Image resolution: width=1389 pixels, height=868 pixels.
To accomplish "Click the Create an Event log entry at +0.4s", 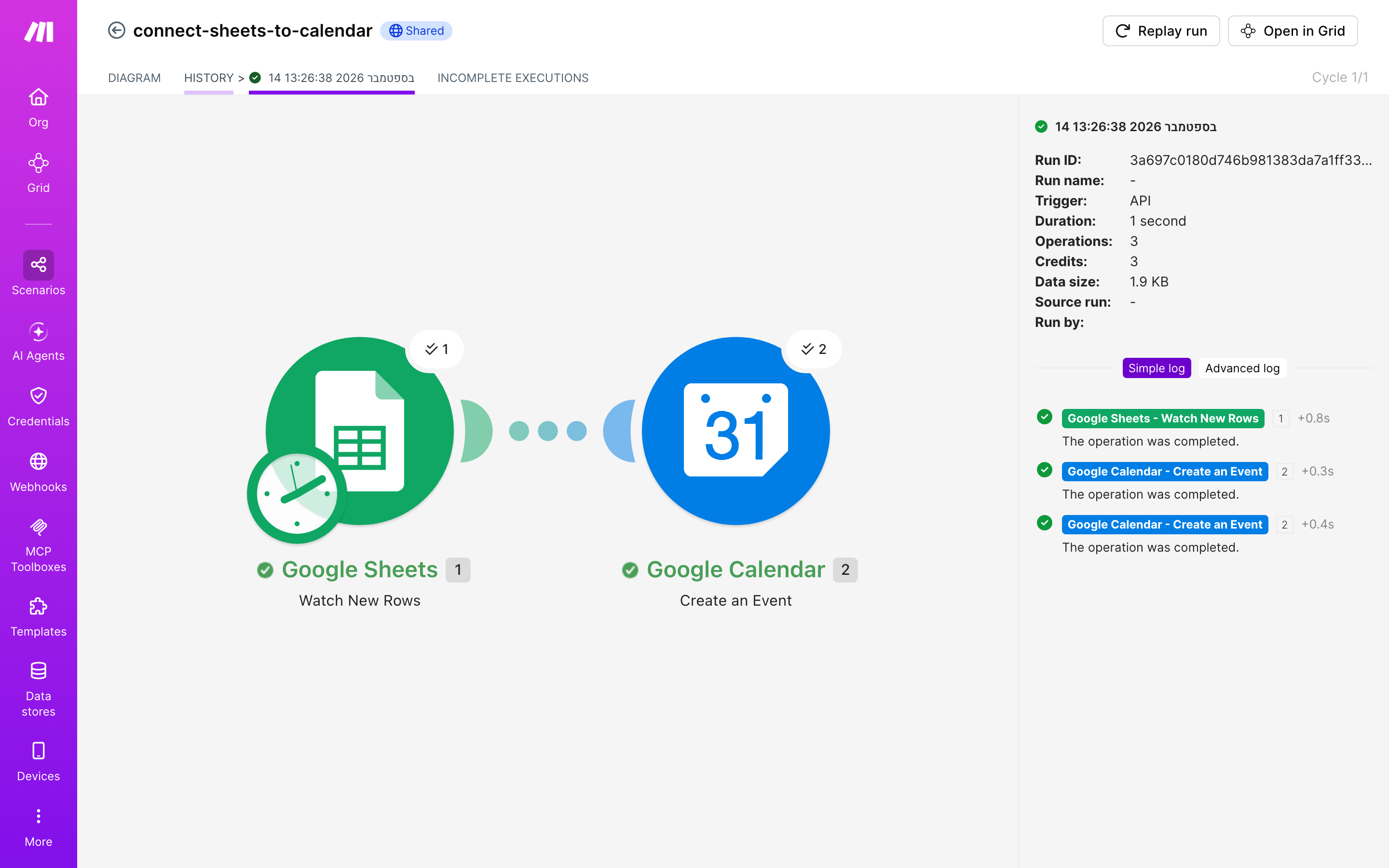I will coord(1165,524).
